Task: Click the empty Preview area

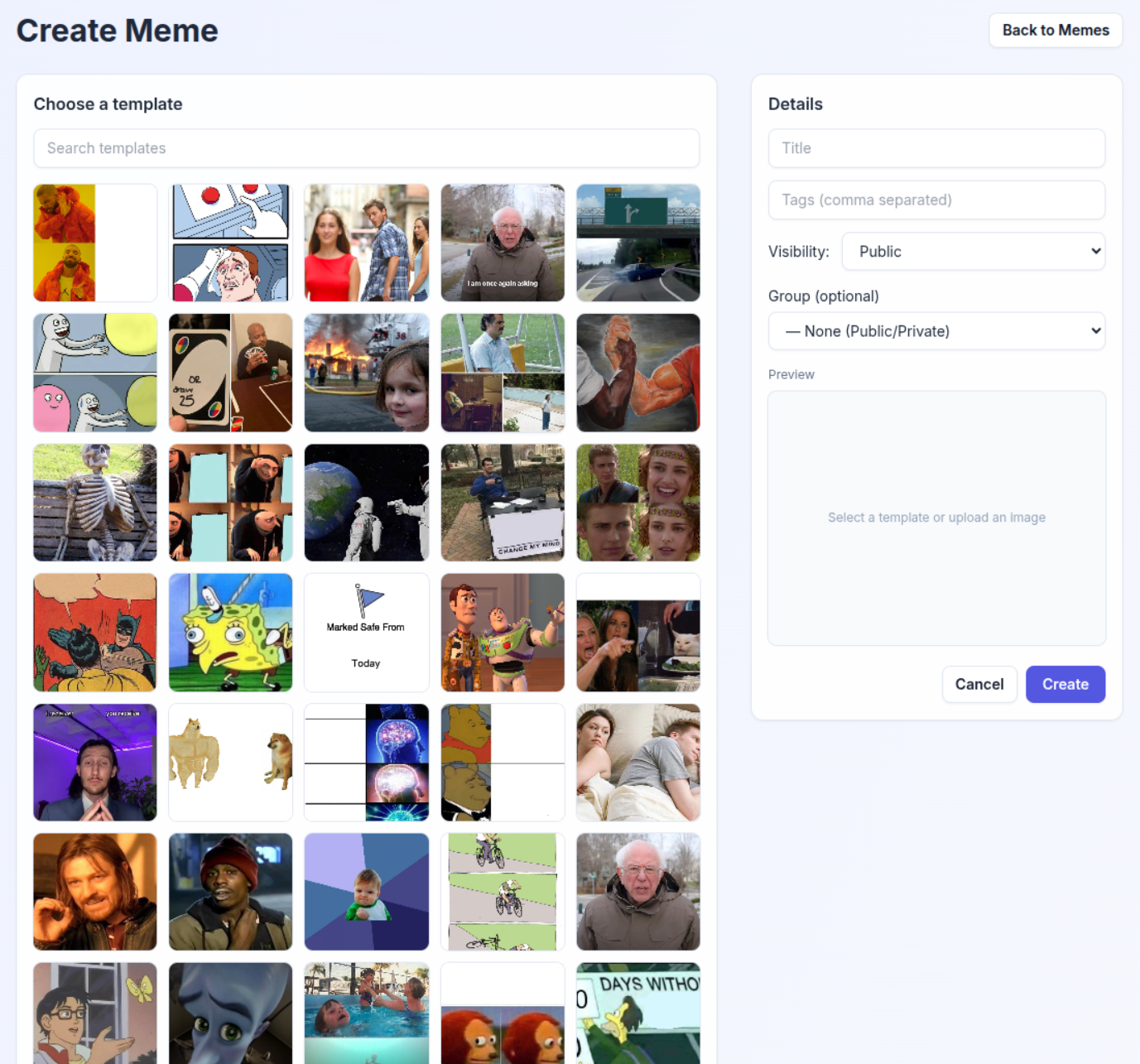Action: coord(936,518)
